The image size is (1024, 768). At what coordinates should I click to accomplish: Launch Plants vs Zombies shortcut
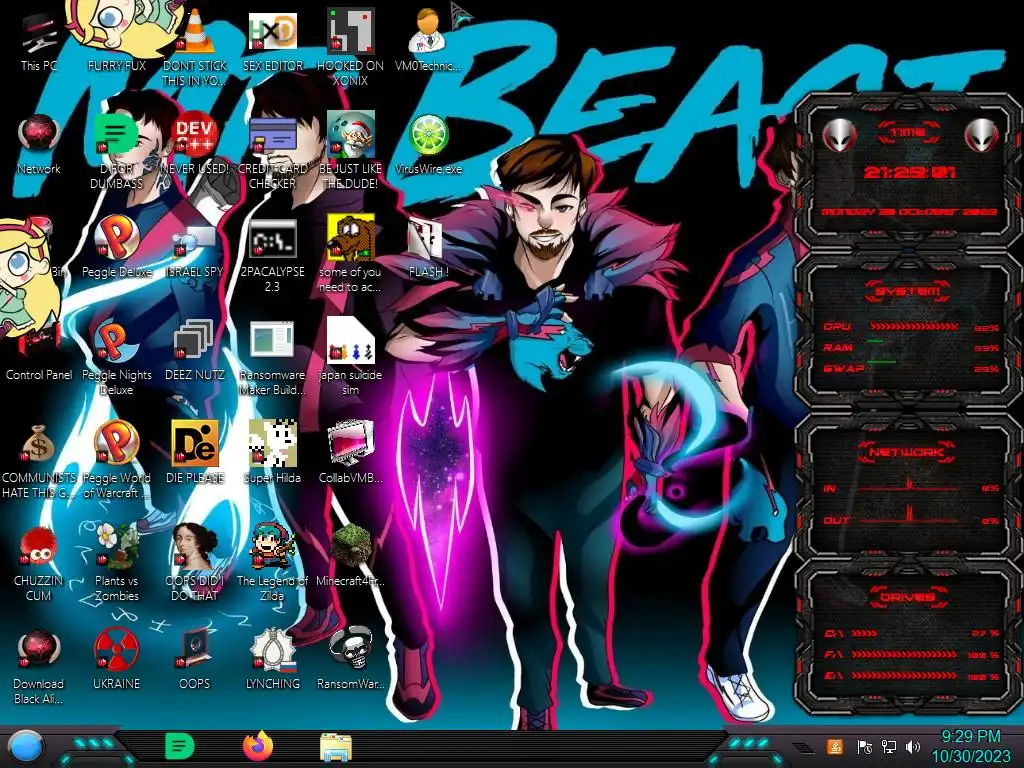click(116, 563)
